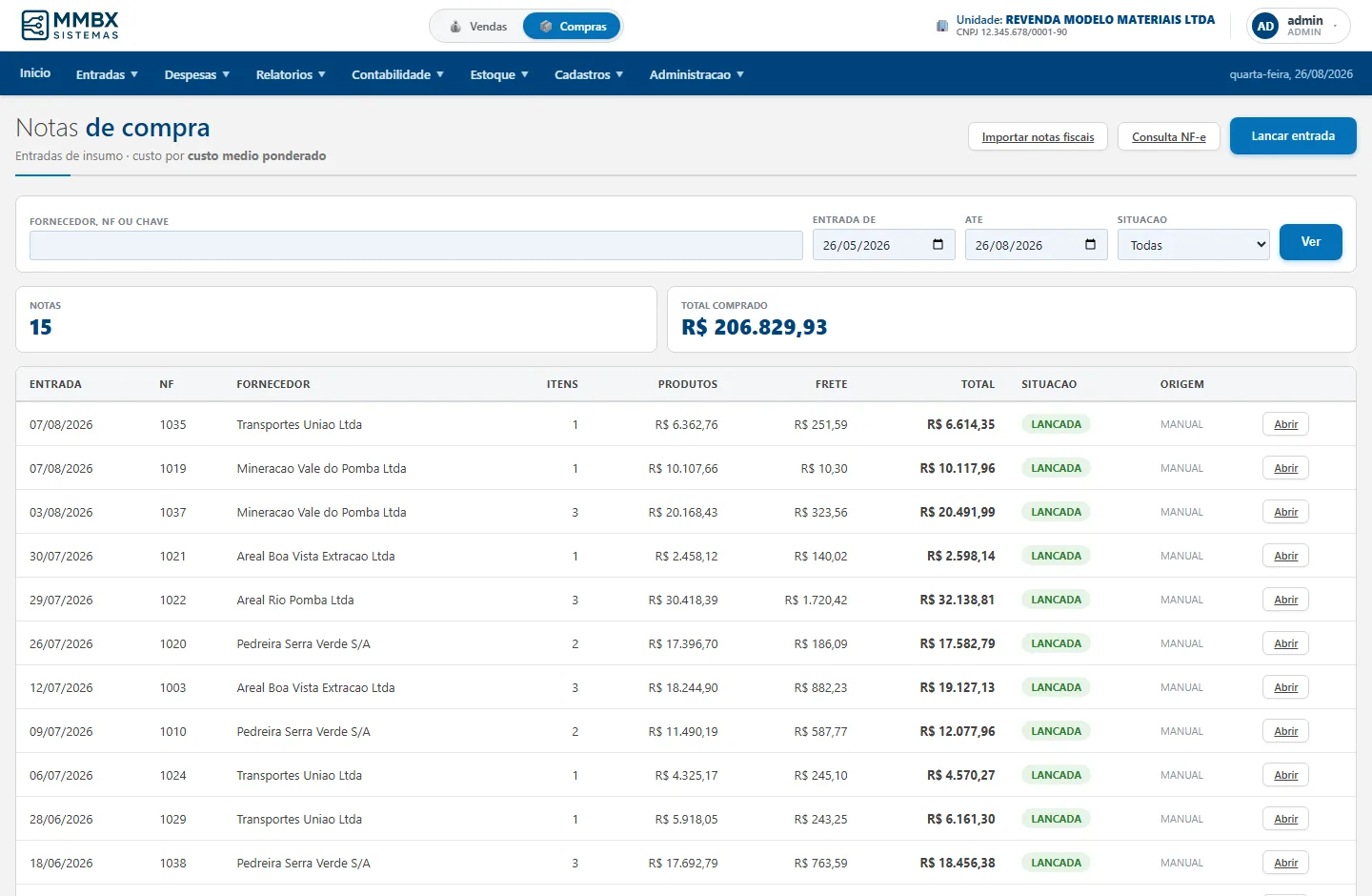Open the Situacao Todas dropdown
The image size is (1372, 896).
pos(1194,245)
